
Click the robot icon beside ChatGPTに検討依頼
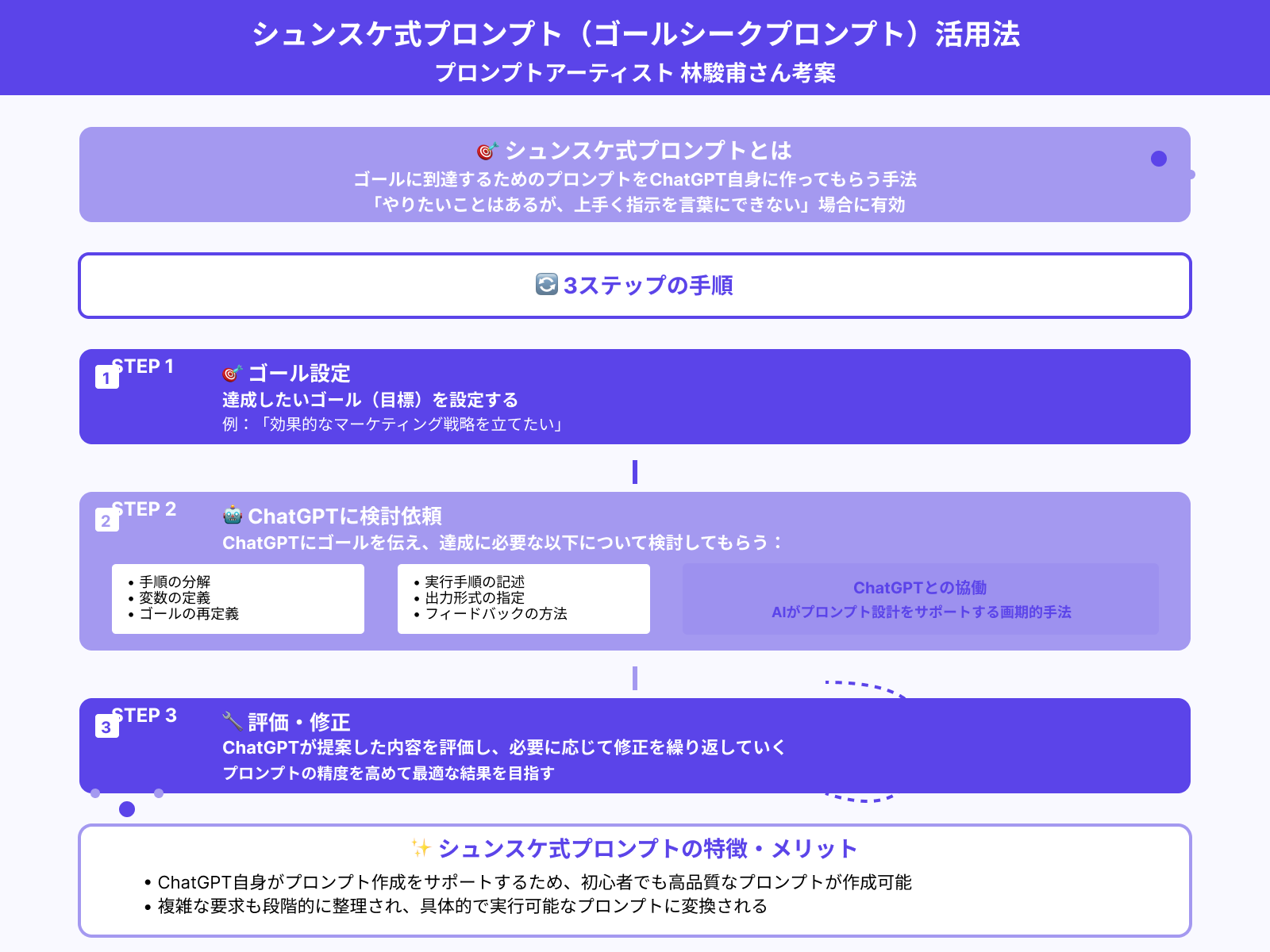pos(233,516)
